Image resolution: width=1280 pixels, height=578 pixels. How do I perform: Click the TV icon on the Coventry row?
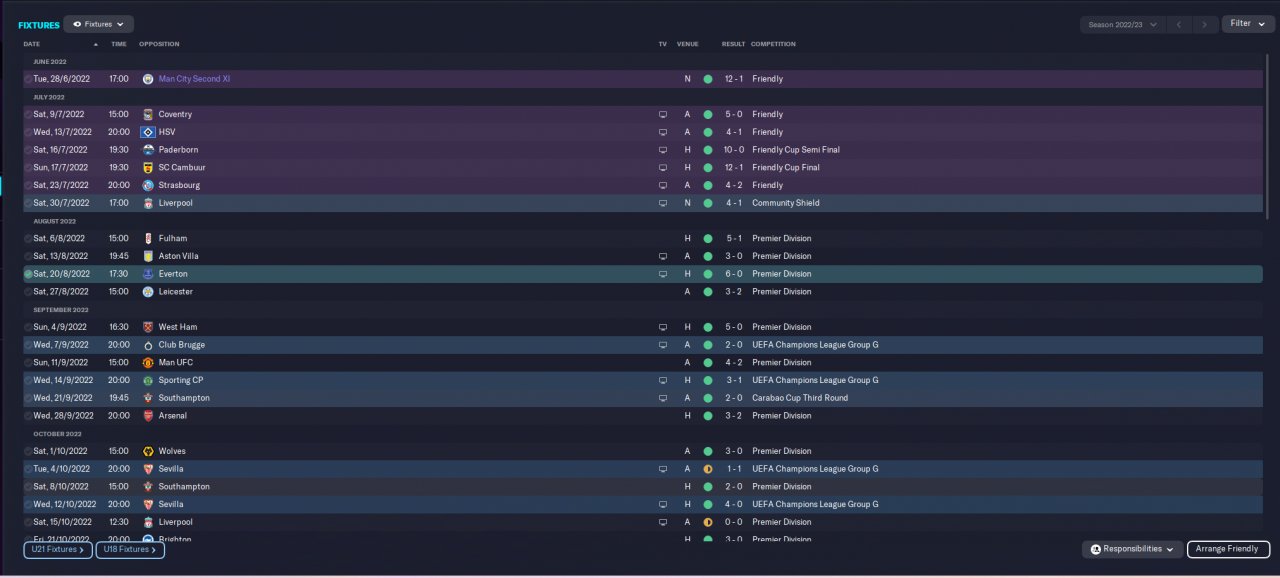(662, 115)
